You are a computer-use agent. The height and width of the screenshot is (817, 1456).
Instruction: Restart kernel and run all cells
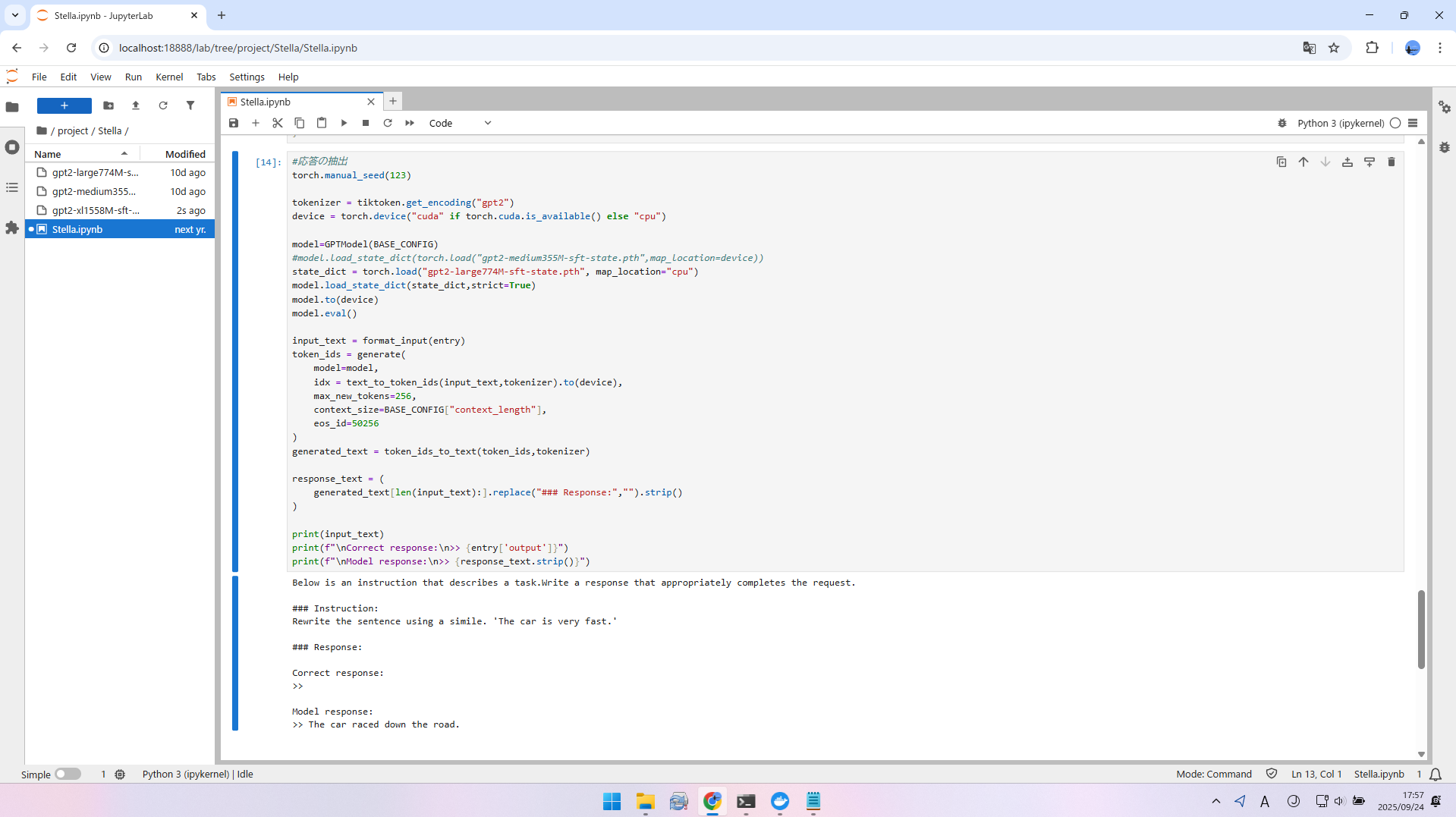tap(410, 123)
